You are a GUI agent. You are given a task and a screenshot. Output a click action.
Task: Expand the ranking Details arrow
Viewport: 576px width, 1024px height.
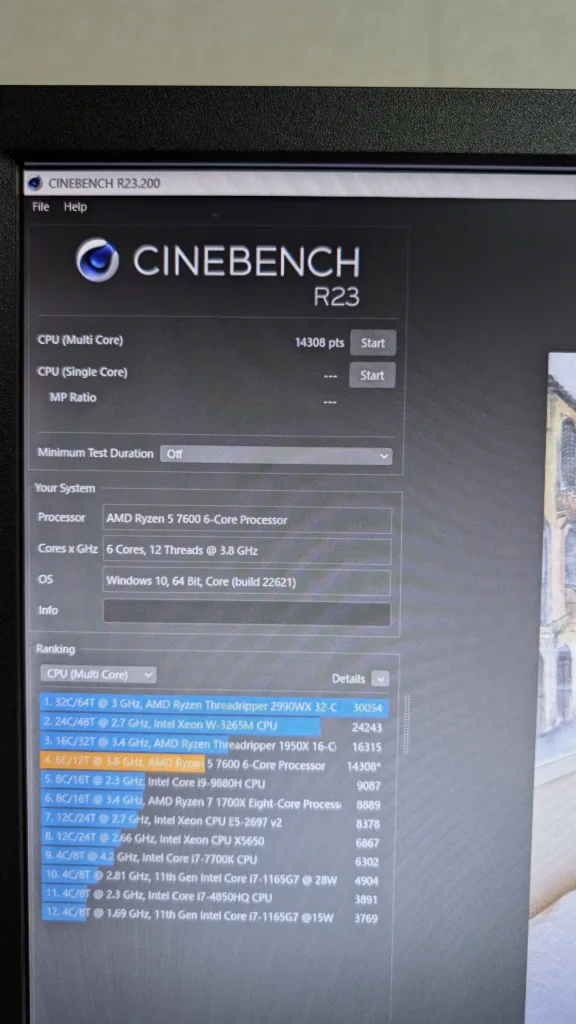[380, 679]
